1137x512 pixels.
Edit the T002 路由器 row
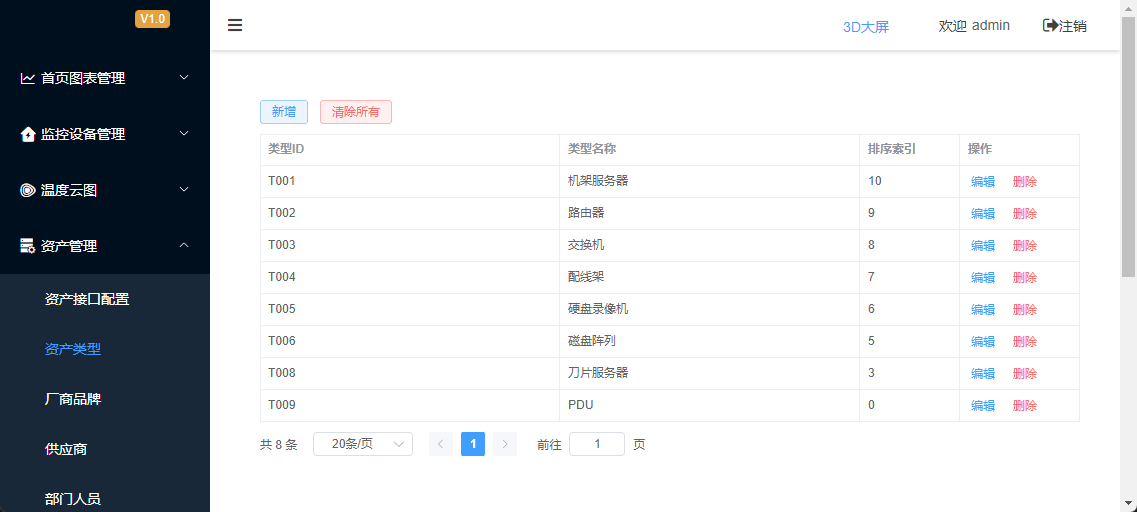[x=983, y=213]
